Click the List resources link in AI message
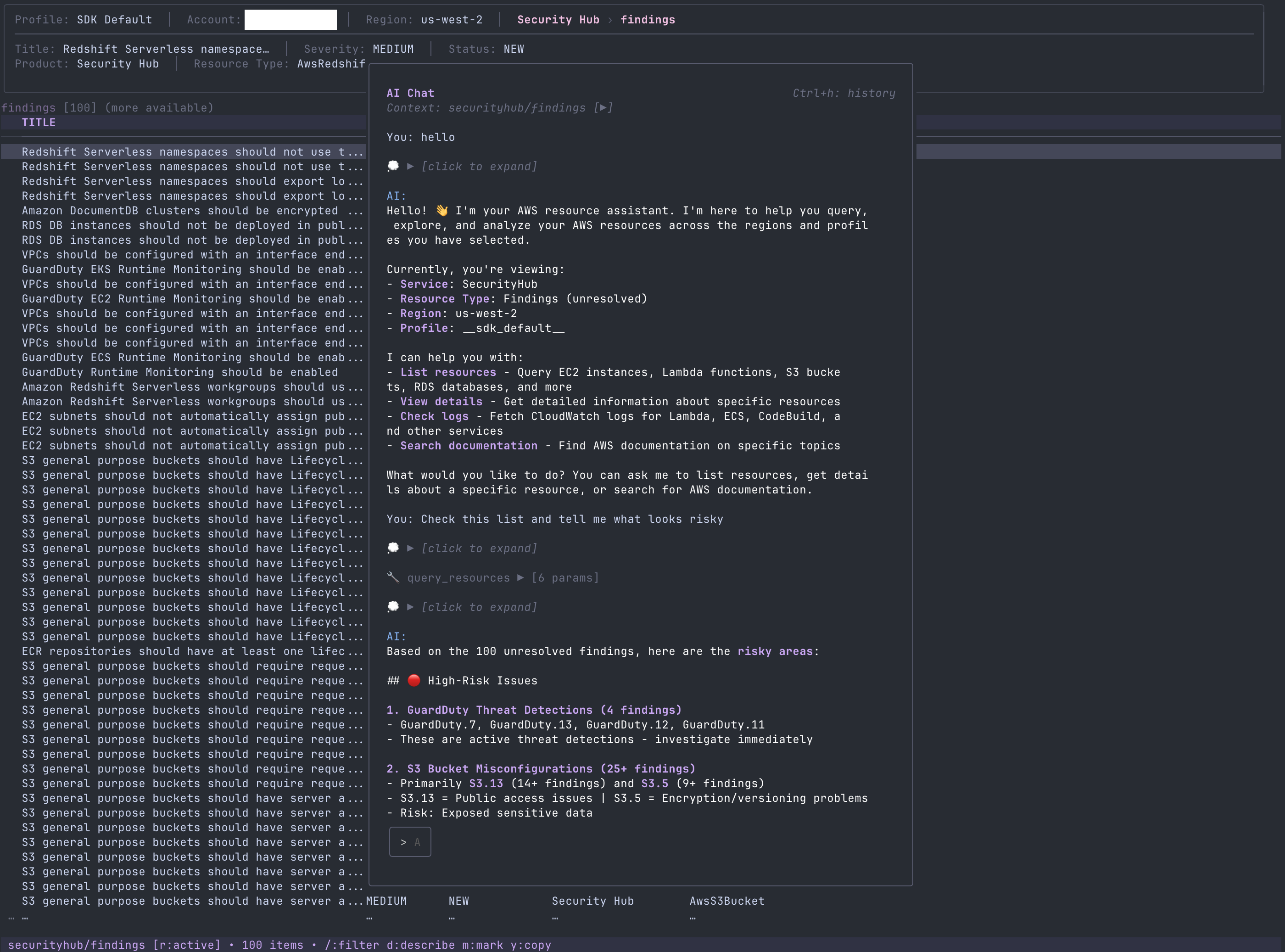 (448, 372)
